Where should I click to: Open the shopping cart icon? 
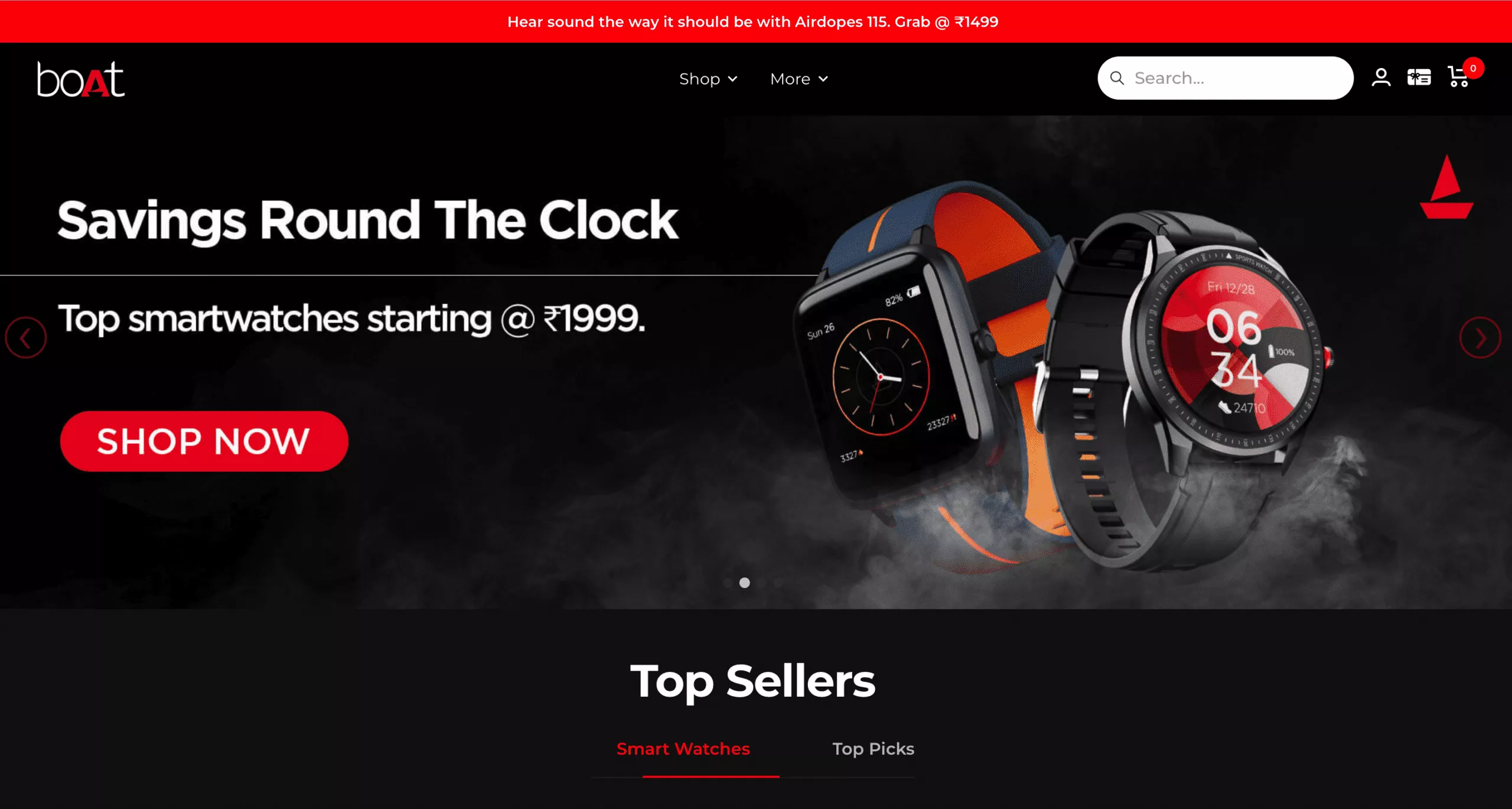[1458, 77]
